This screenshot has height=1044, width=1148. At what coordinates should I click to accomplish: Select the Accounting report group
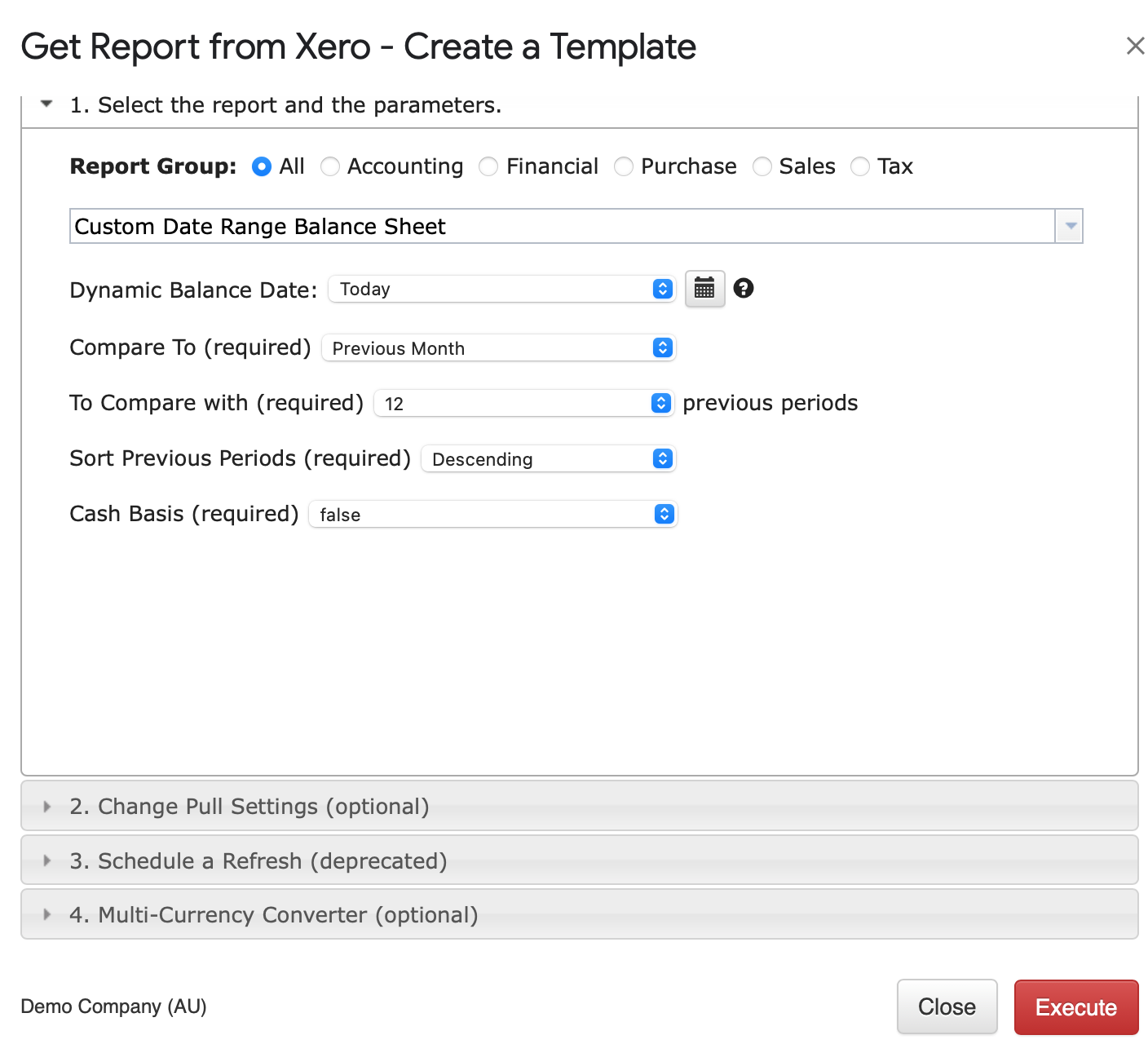(x=330, y=166)
